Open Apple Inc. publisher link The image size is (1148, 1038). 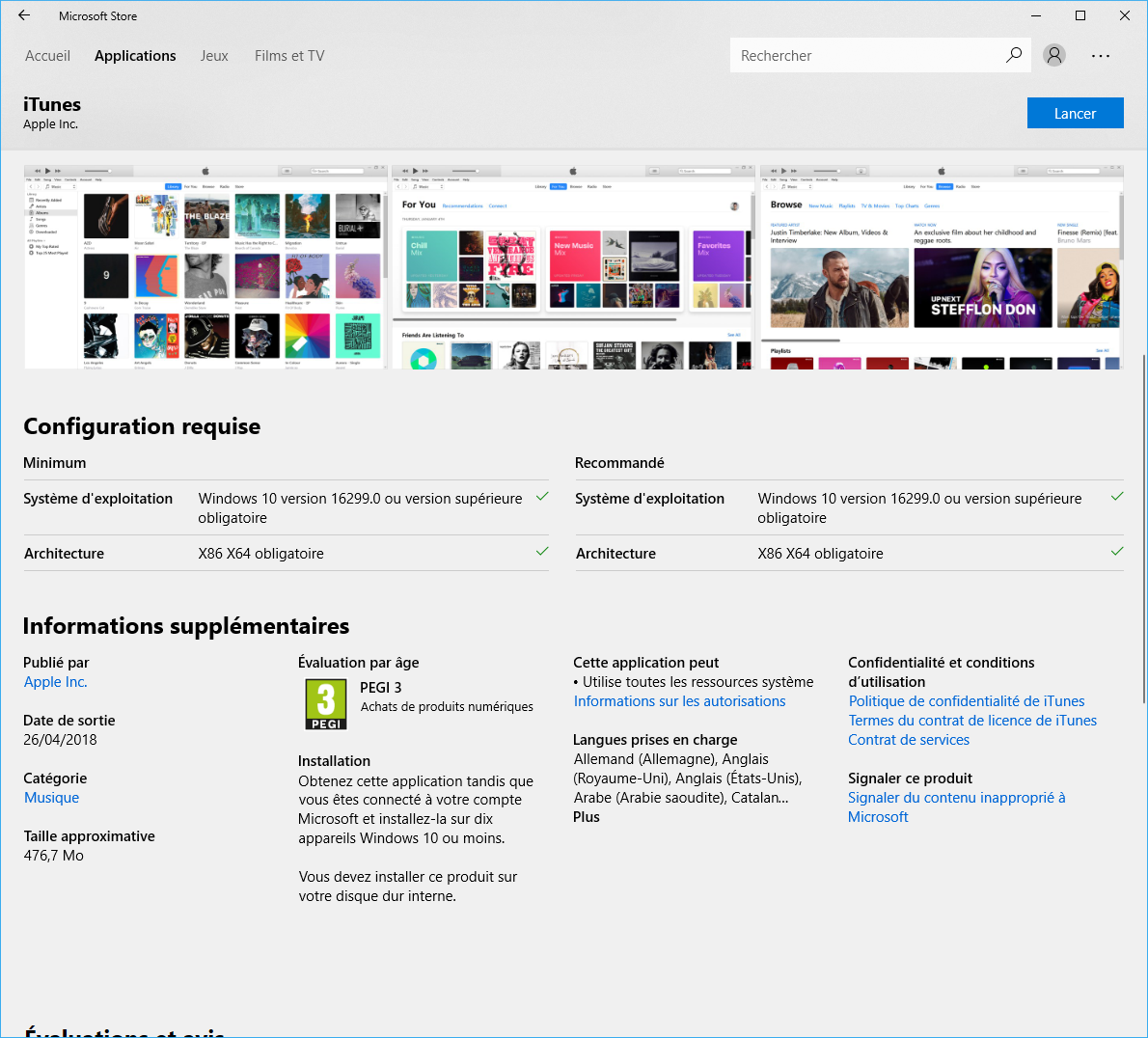(x=56, y=681)
